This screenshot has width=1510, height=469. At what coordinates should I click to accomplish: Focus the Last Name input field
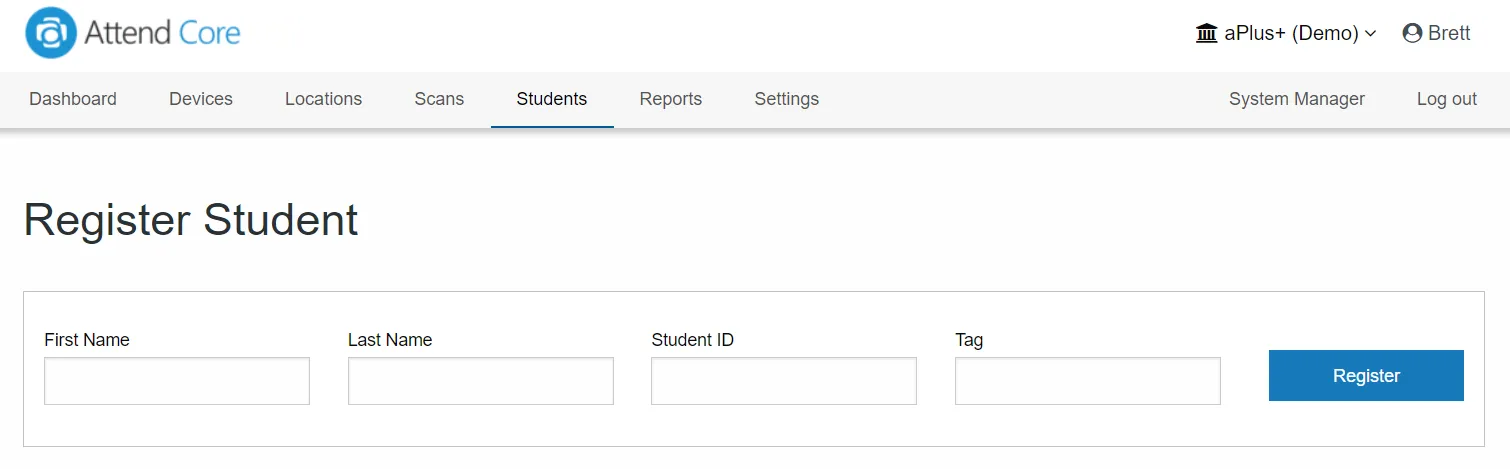(x=481, y=381)
